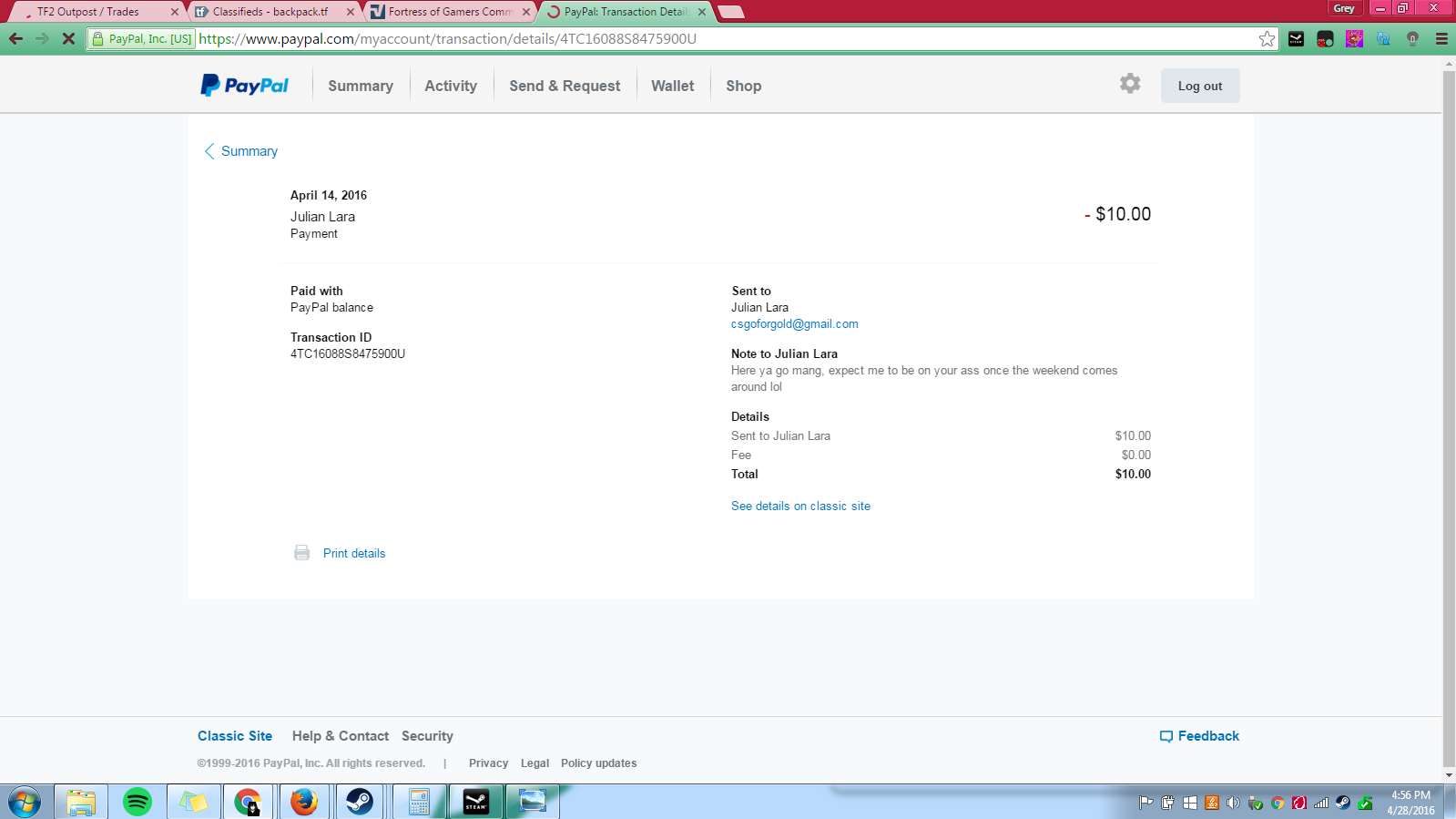Open See details on classic site

tap(800, 507)
